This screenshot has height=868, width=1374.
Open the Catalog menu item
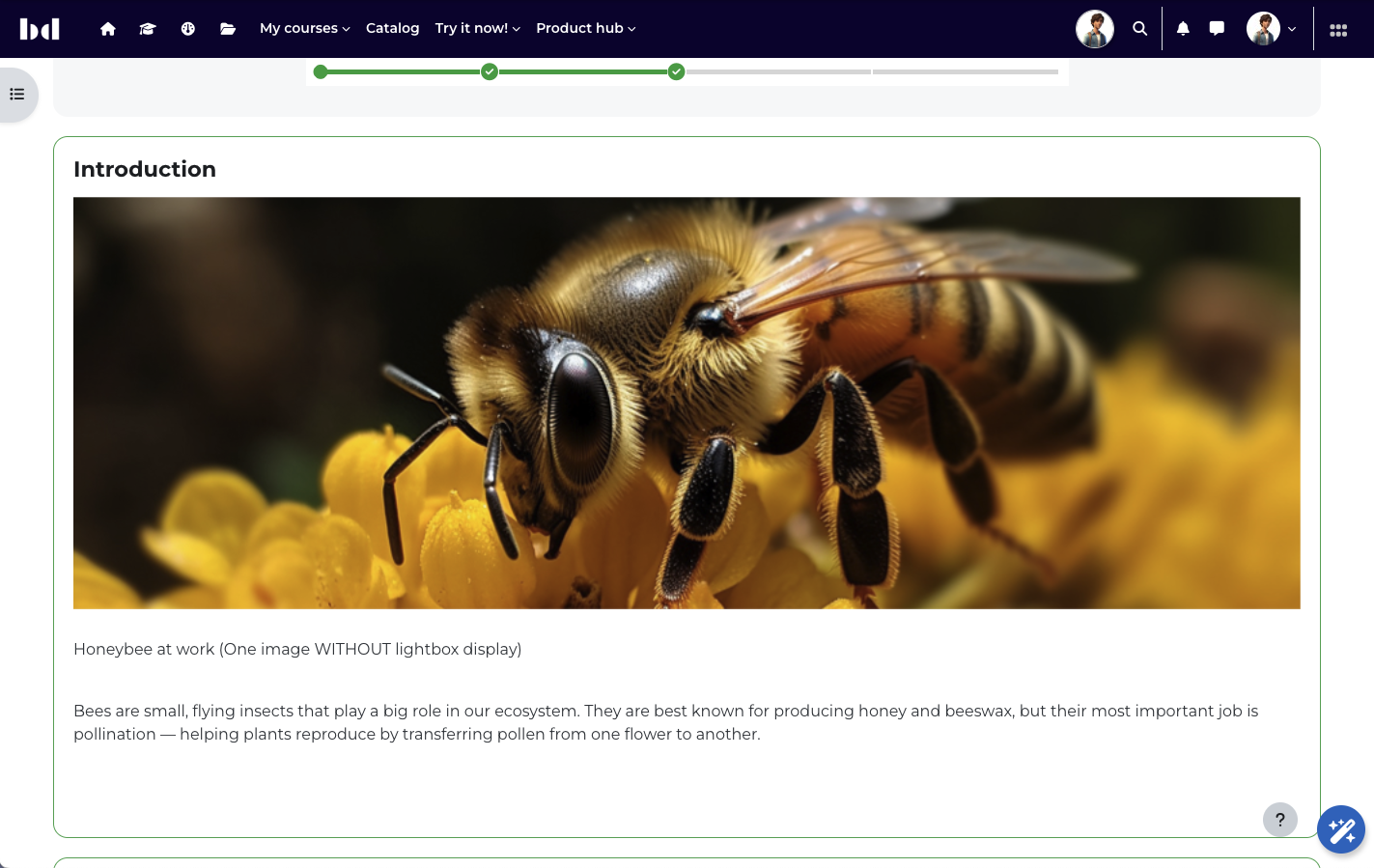[392, 29]
